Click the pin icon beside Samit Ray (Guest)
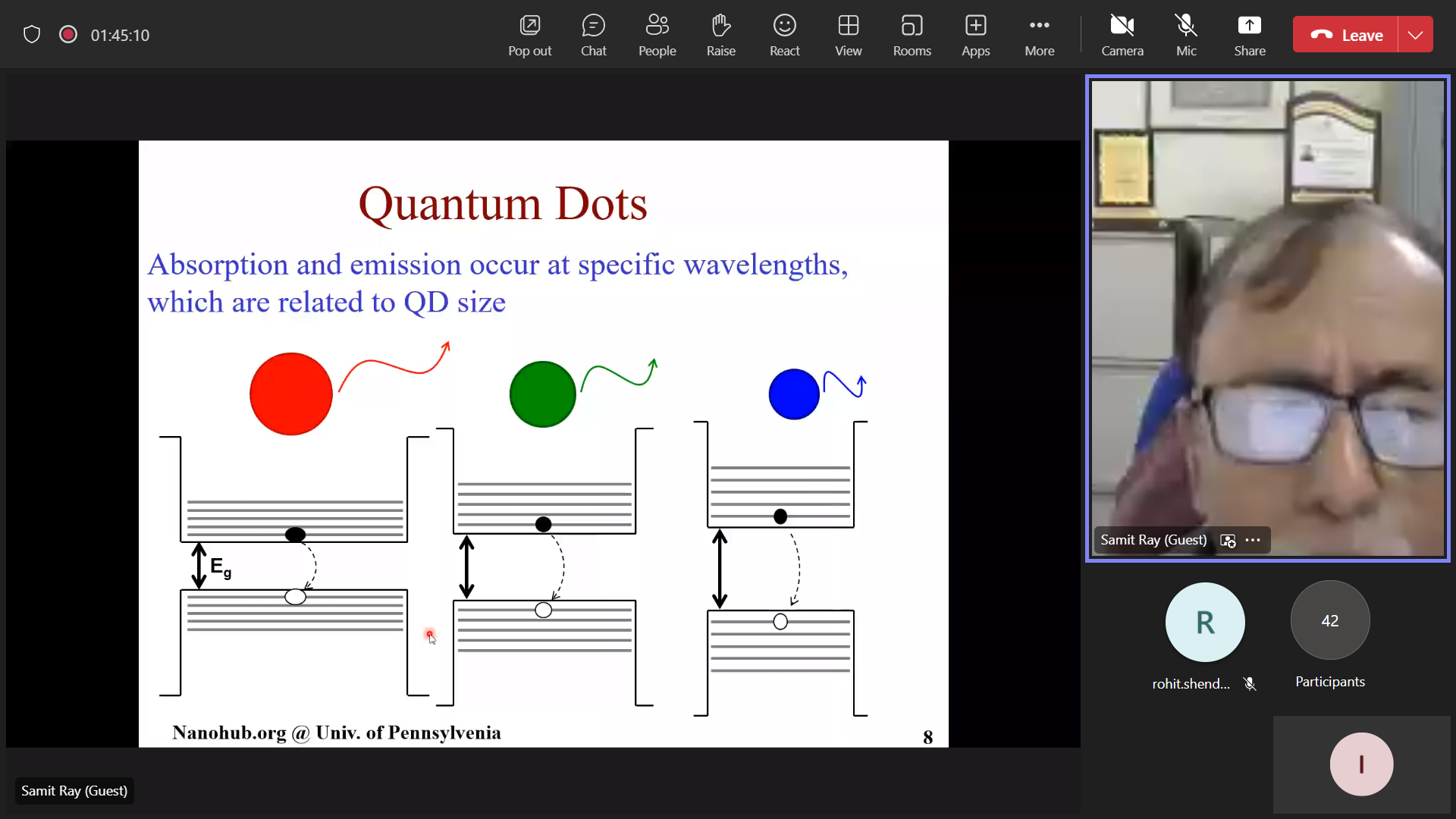1456x819 pixels. click(x=1228, y=540)
